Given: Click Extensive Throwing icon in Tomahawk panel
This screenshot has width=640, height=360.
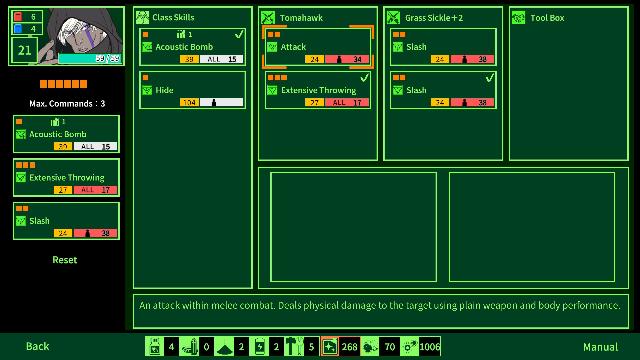Looking at the screenshot, I should point(272,90).
